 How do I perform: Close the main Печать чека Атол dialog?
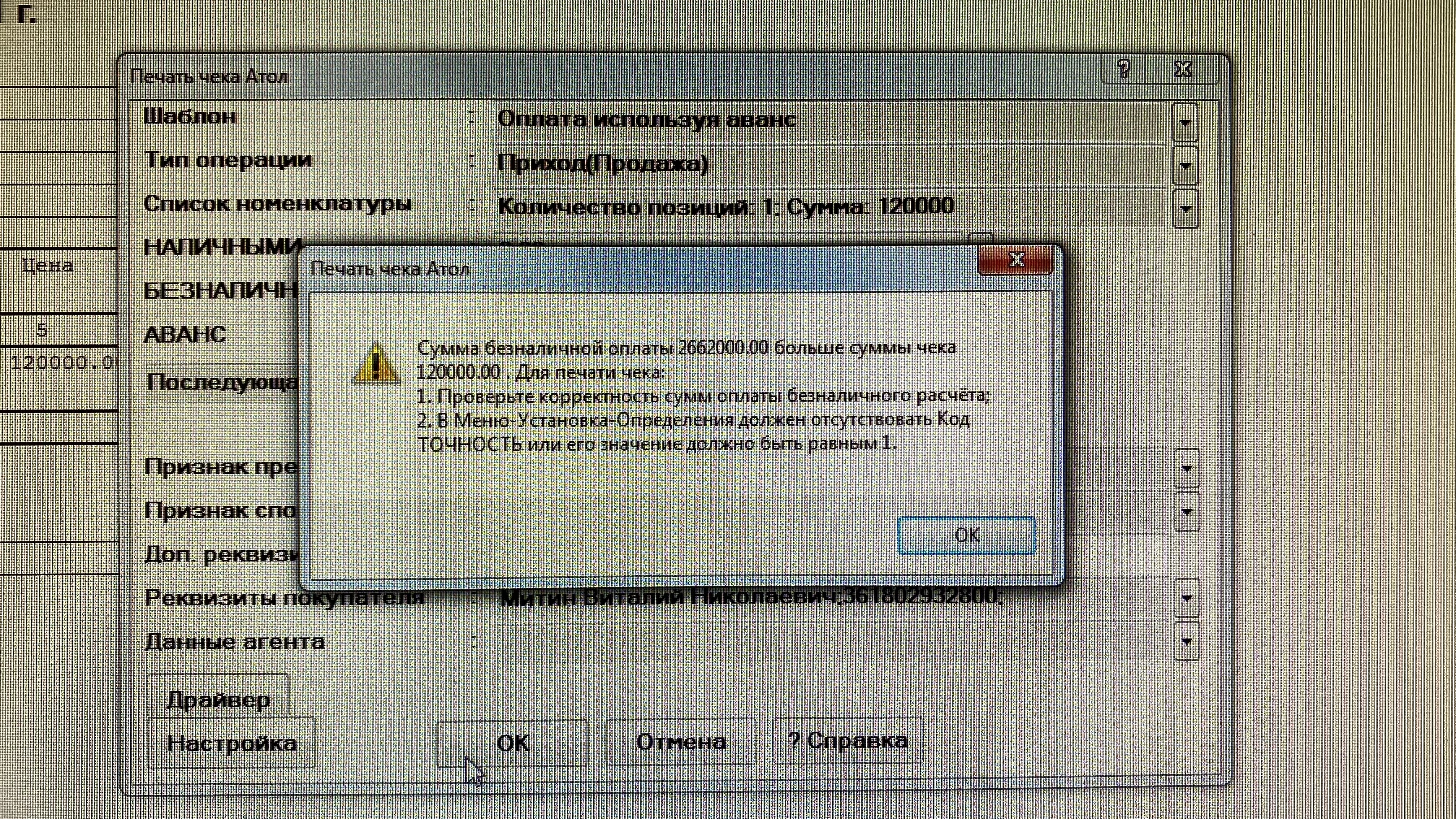pyautogui.click(x=1183, y=70)
